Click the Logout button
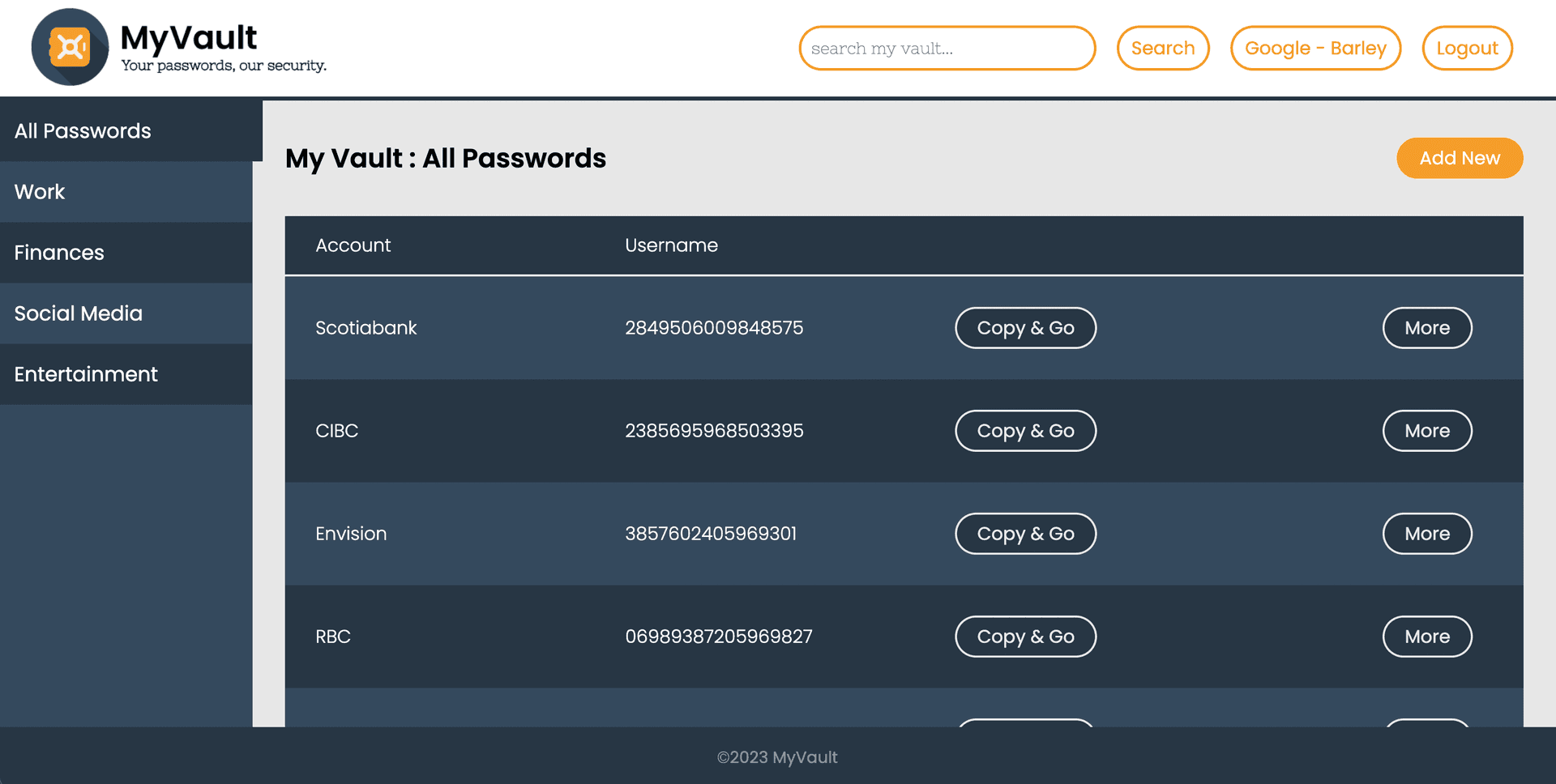1556x784 pixels. (x=1467, y=48)
